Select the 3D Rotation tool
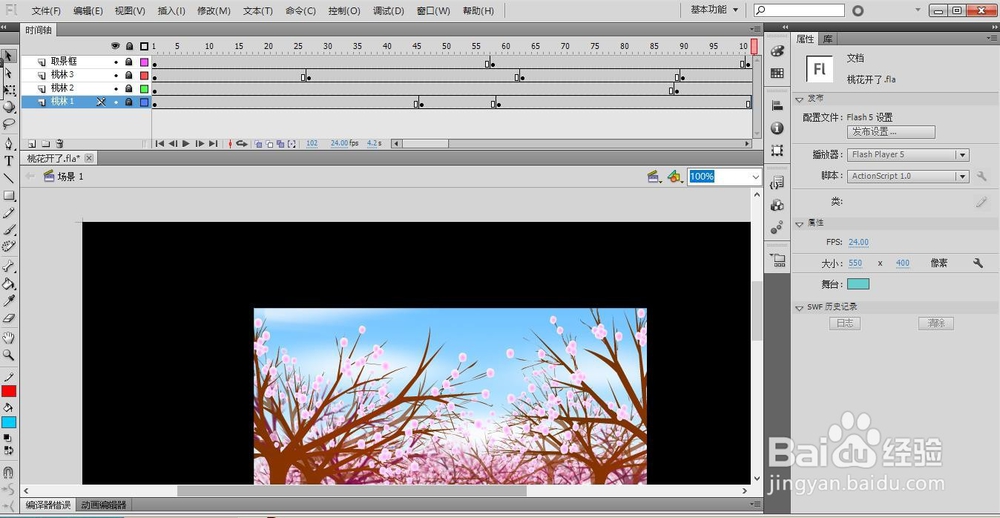 (x=8, y=107)
